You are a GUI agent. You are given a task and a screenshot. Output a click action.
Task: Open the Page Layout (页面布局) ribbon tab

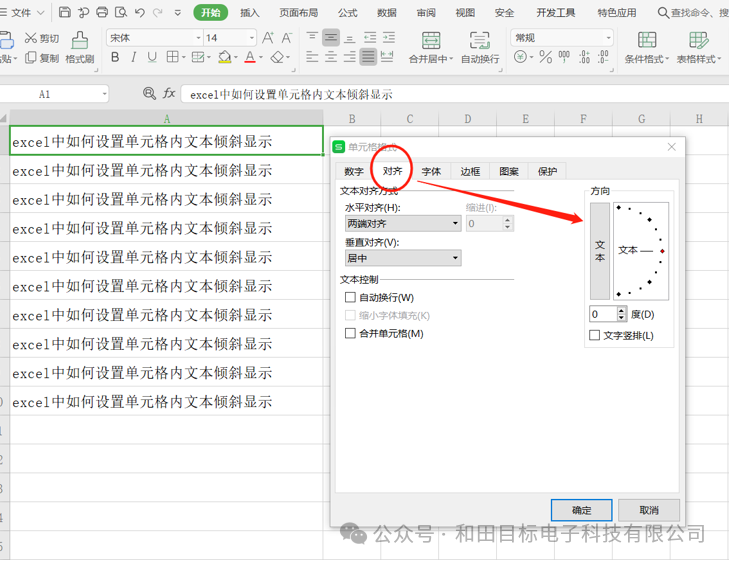click(298, 13)
